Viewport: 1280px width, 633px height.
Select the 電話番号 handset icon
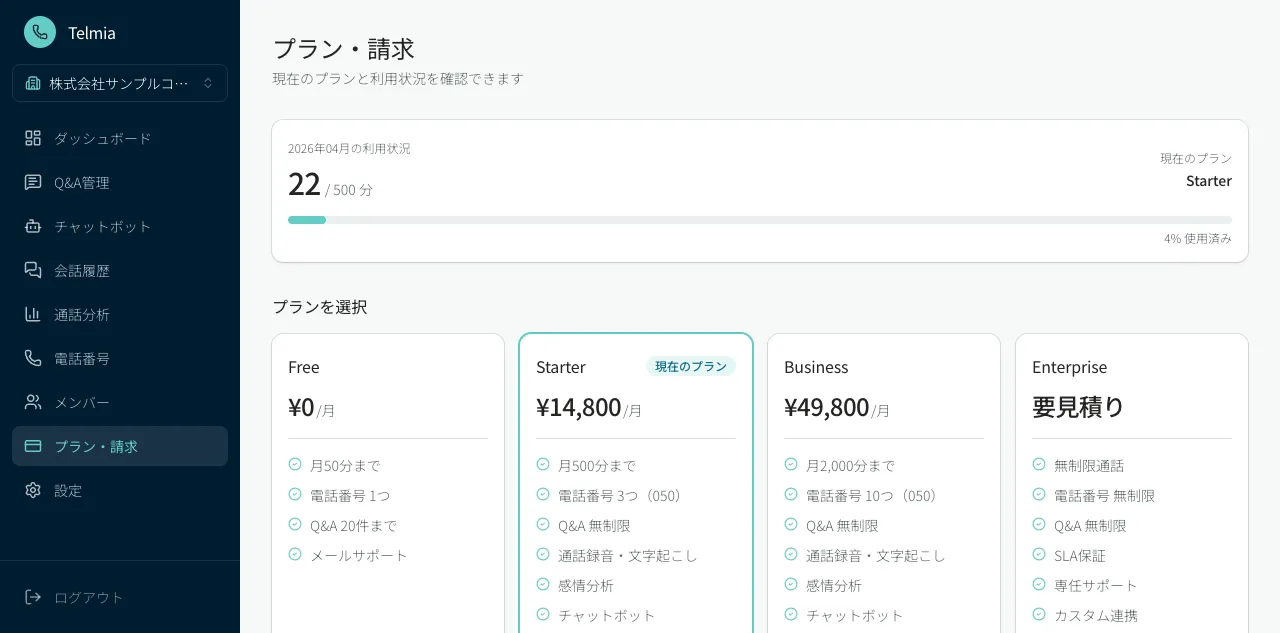pyautogui.click(x=33, y=358)
